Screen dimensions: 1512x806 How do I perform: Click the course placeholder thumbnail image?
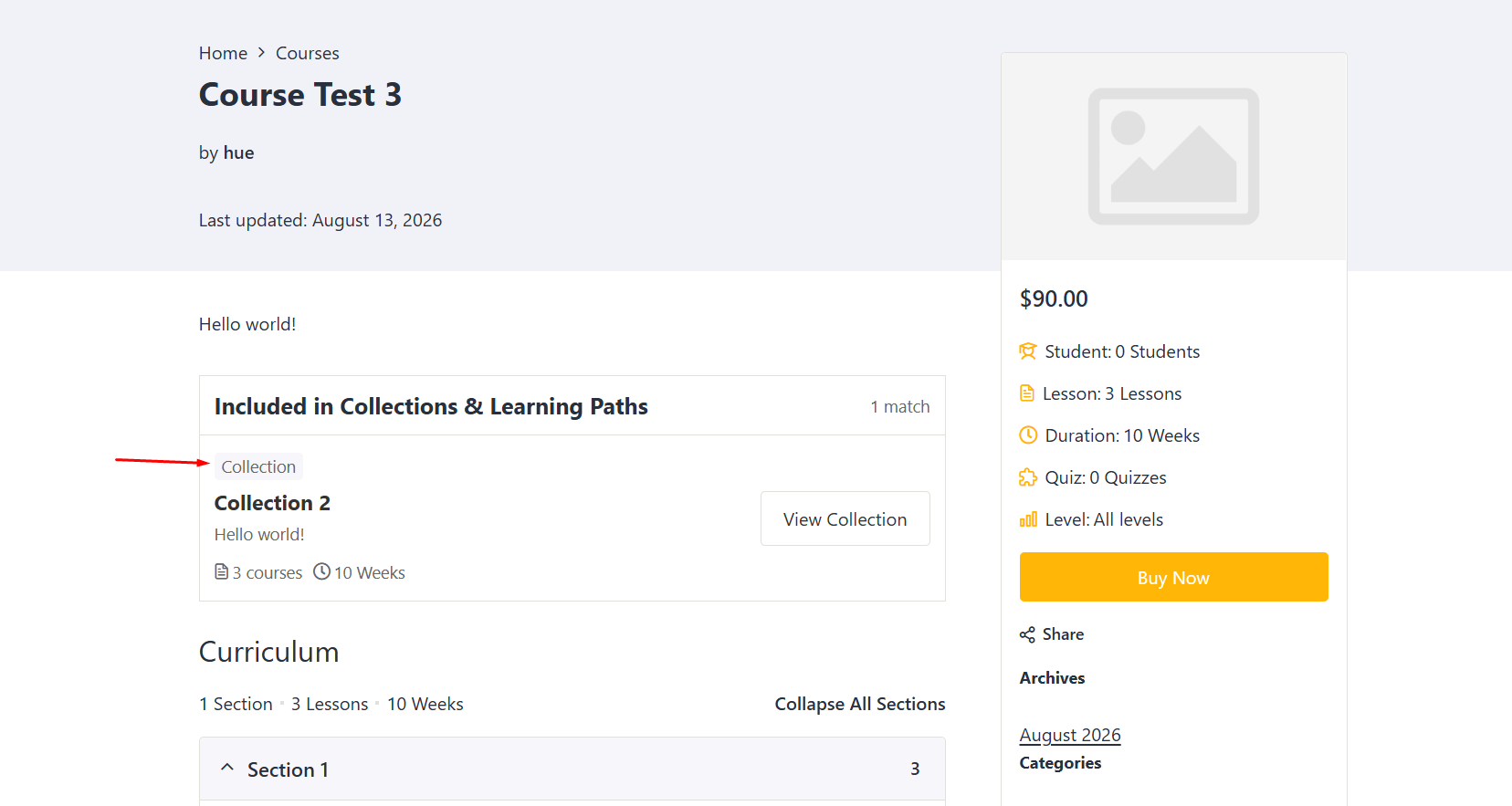(x=1173, y=156)
